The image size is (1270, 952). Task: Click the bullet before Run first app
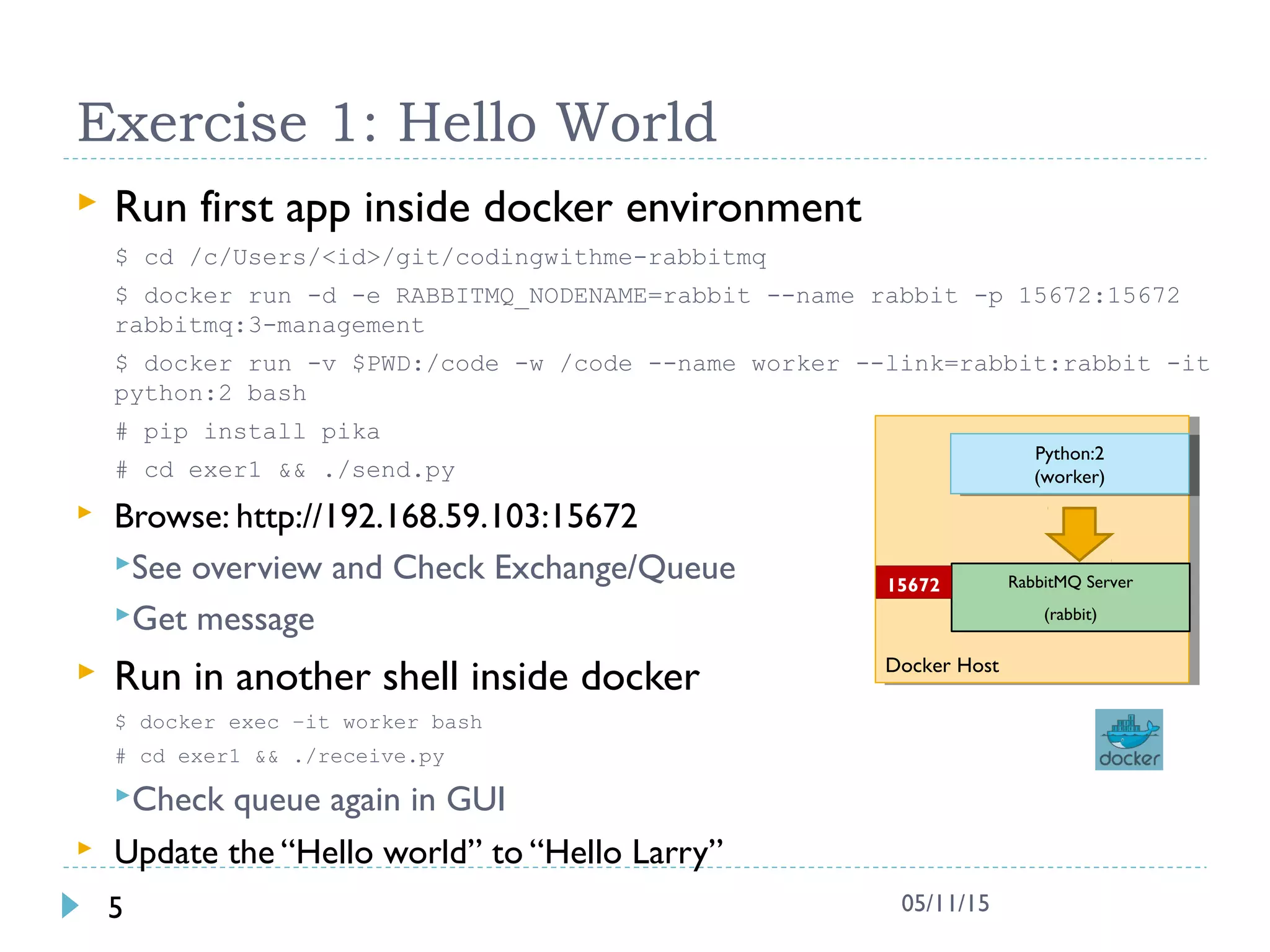[x=87, y=201]
